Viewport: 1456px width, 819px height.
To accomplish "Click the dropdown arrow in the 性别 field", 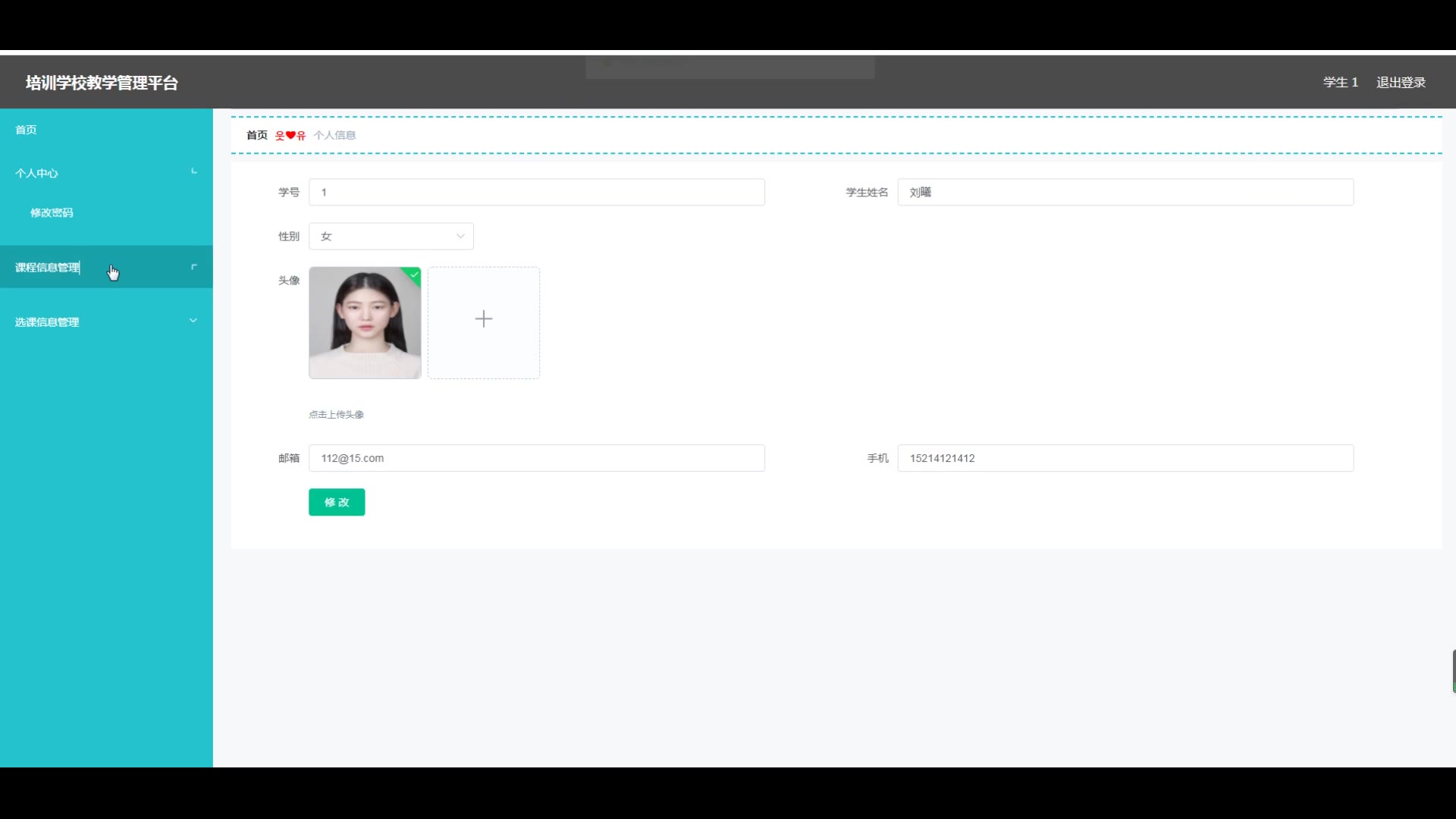I will (x=460, y=237).
